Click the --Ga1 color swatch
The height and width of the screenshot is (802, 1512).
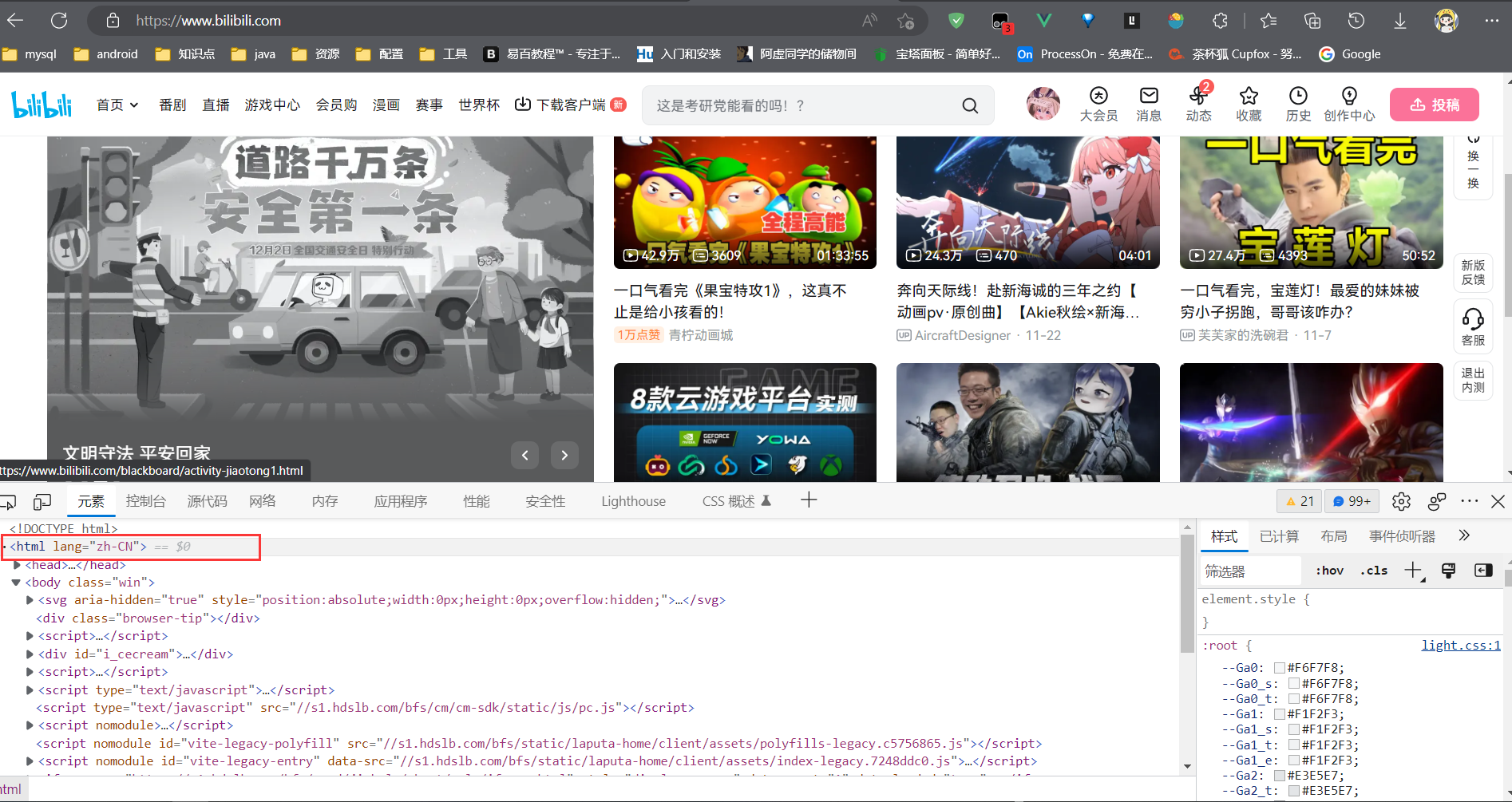click(1280, 714)
